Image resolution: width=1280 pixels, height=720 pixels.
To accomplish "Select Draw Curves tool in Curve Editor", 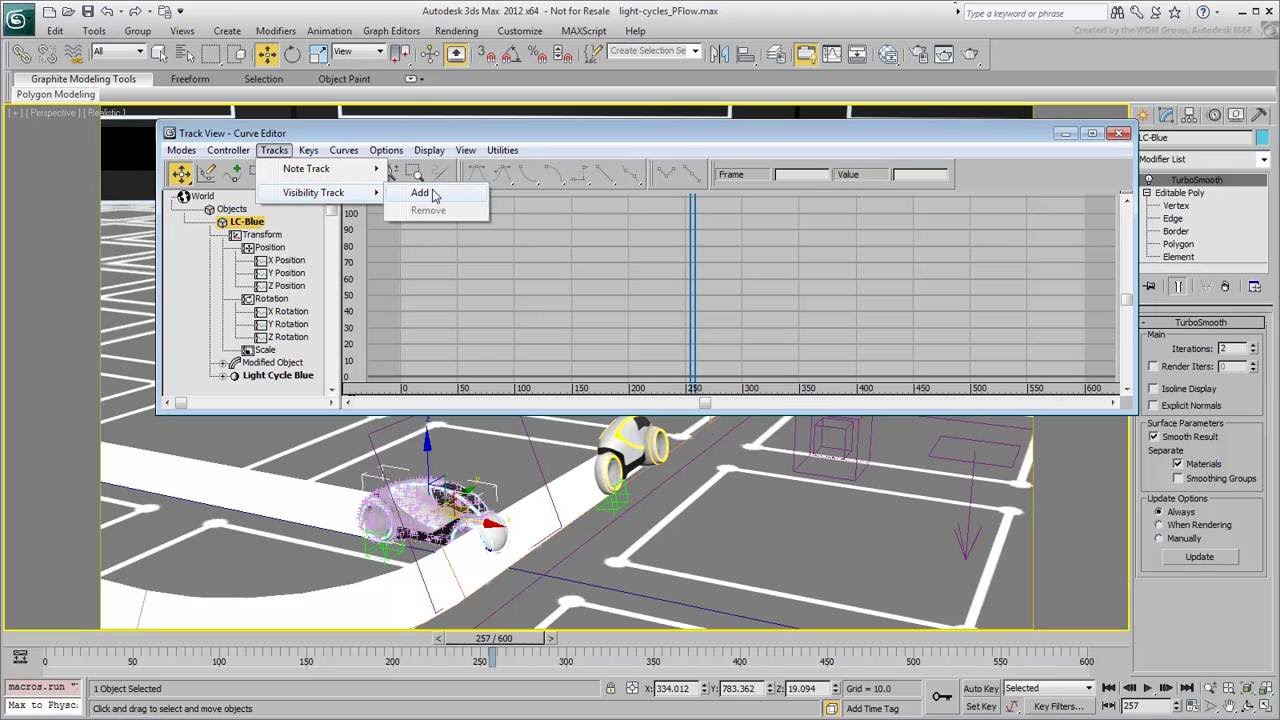I will [208, 174].
